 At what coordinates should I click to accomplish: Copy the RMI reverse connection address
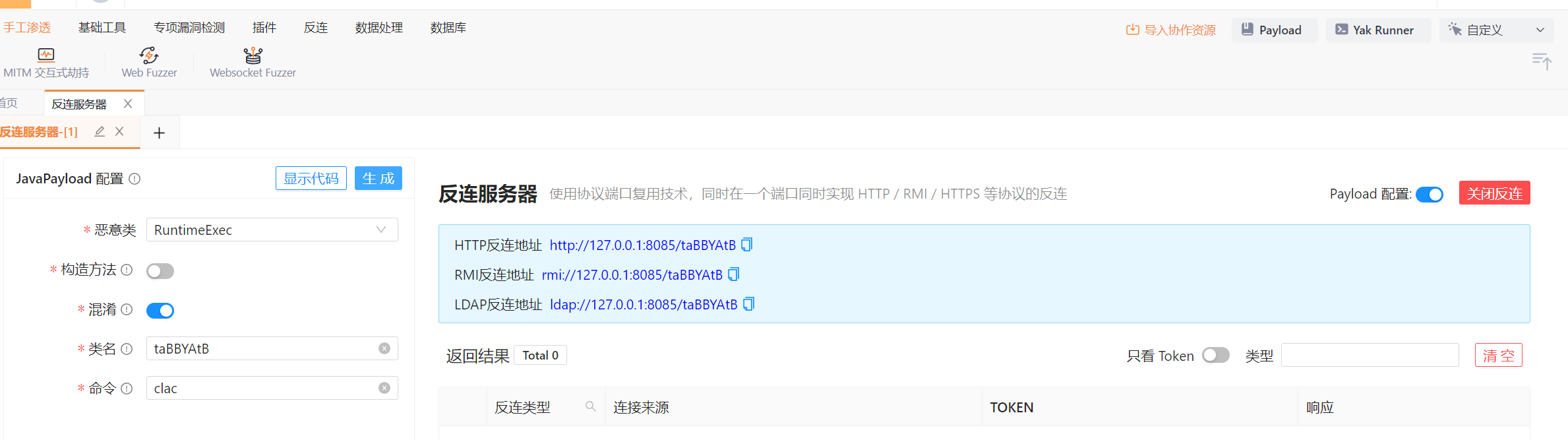[x=733, y=274]
